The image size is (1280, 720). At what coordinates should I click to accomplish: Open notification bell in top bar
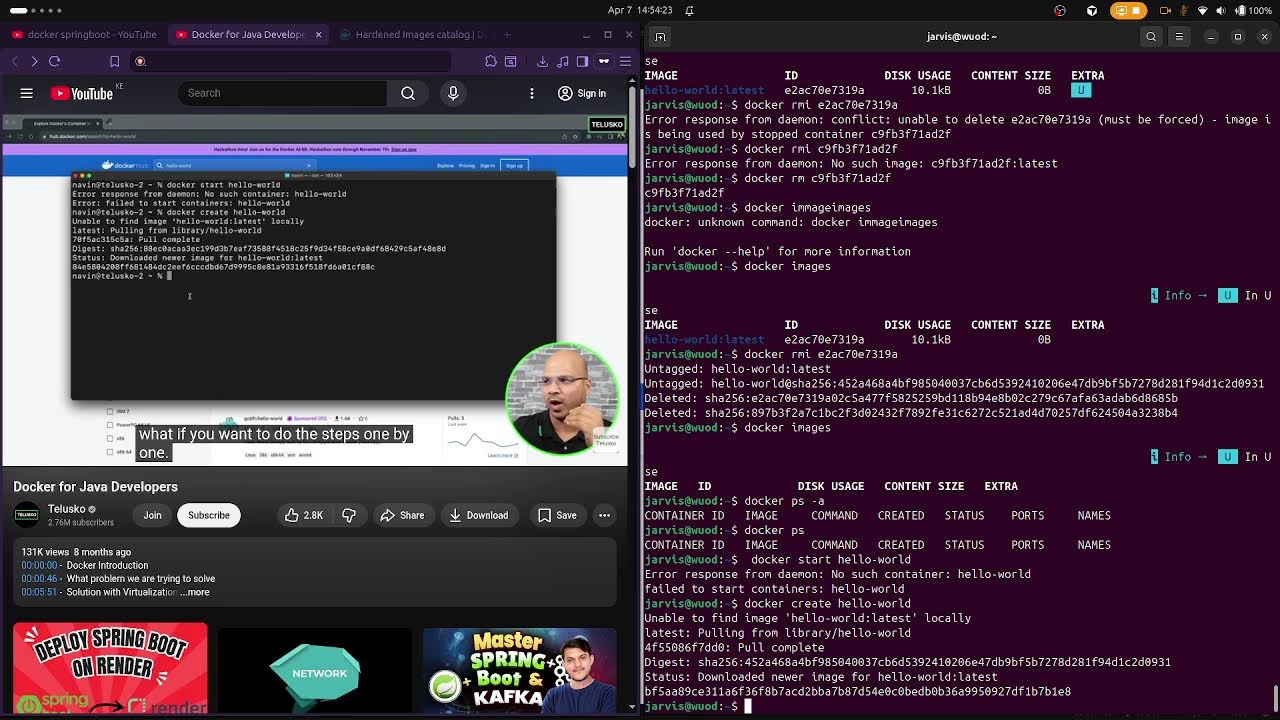[x=690, y=10]
